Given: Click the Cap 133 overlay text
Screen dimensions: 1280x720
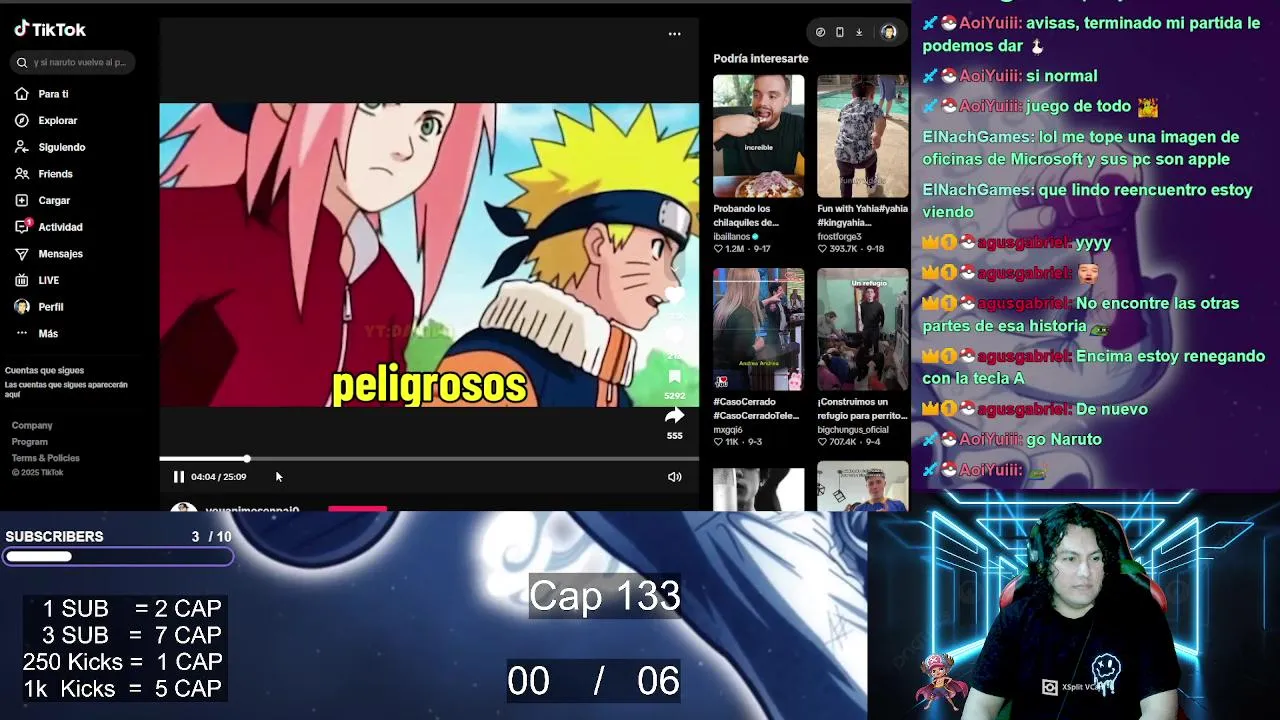Looking at the screenshot, I should coord(605,596).
